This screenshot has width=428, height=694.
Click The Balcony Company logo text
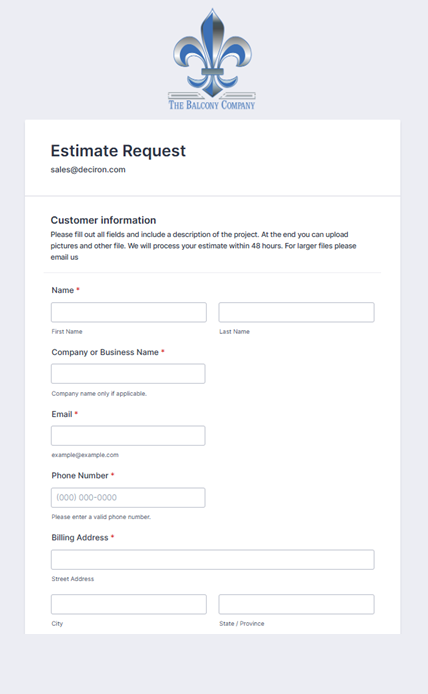[212, 105]
